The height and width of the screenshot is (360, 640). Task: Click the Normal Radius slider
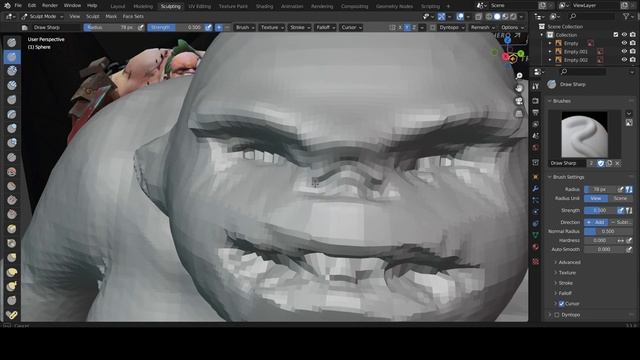[608, 231]
